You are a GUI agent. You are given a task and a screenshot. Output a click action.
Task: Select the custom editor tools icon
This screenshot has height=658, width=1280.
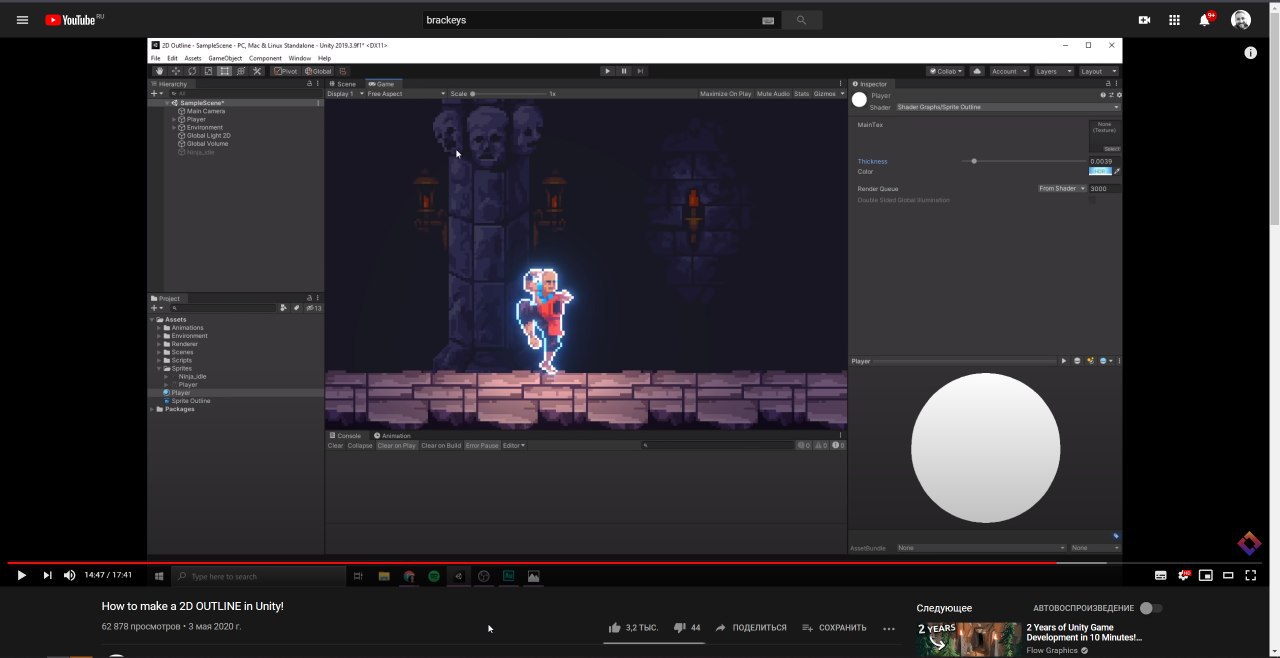(256, 71)
